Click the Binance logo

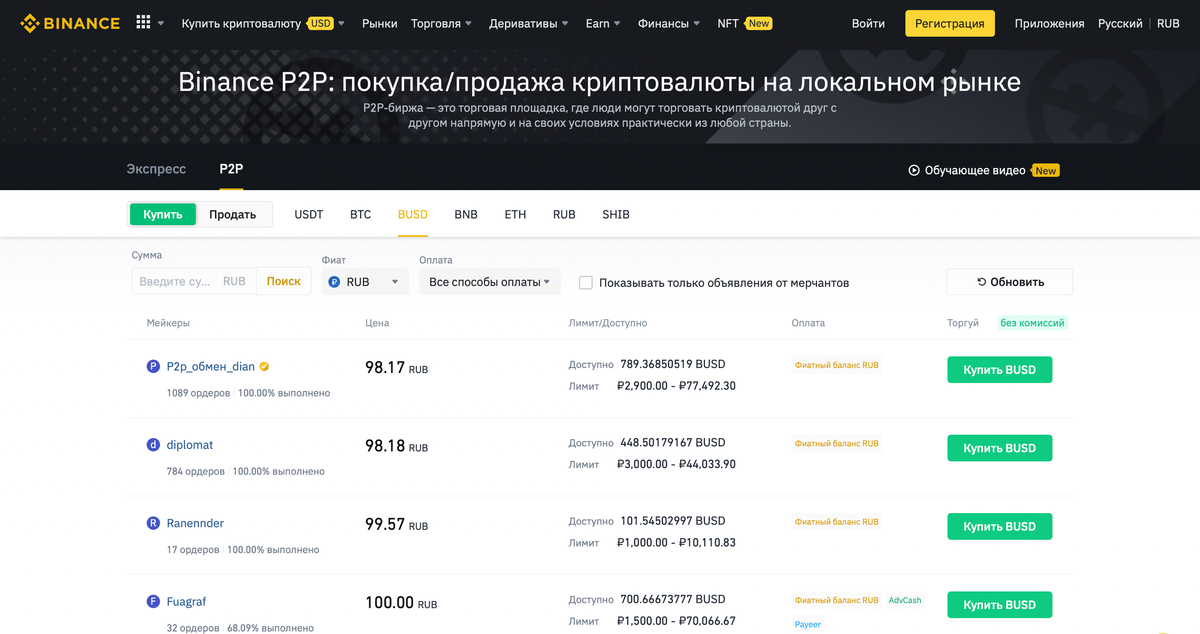(70, 22)
